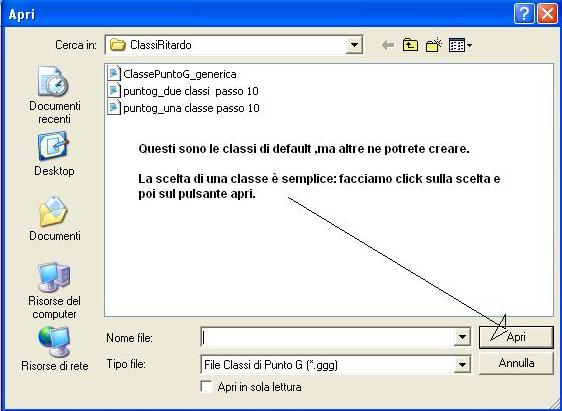Click the Apri button
This screenshot has width=562, height=411.
click(516, 337)
